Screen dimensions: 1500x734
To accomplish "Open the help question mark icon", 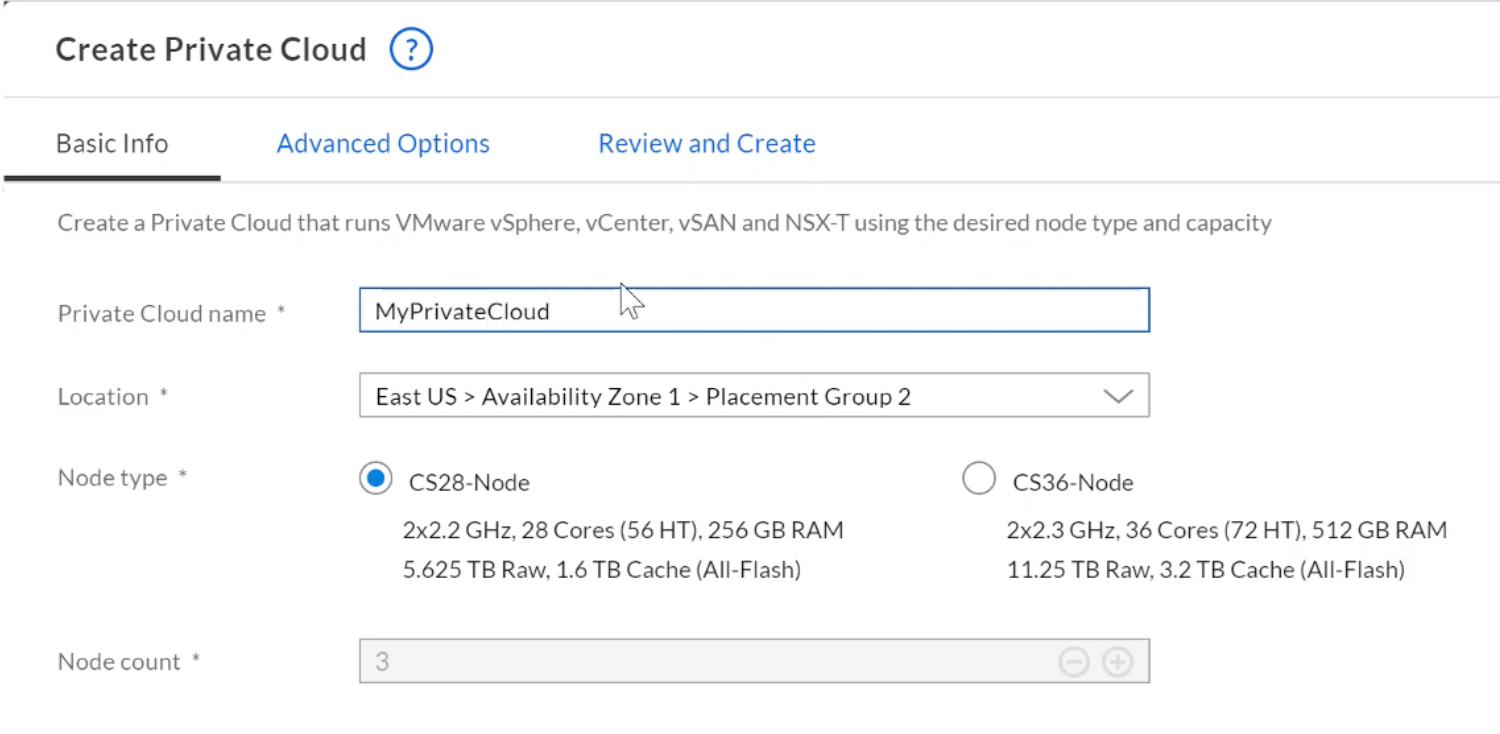I will pos(411,49).
